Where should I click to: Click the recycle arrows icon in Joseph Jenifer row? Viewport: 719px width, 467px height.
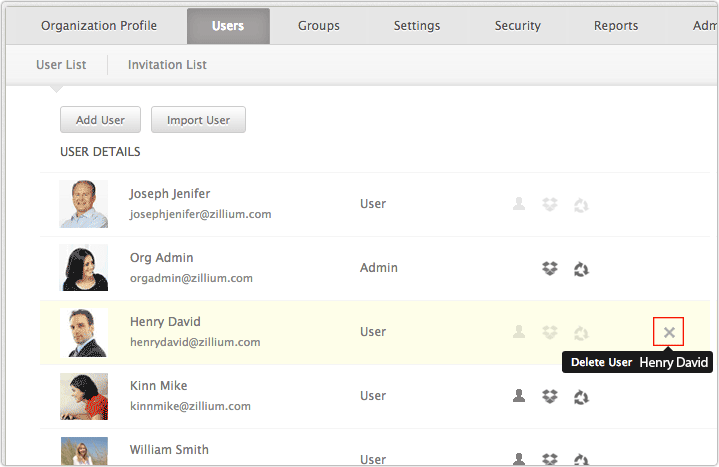click(x=581, y=205)
